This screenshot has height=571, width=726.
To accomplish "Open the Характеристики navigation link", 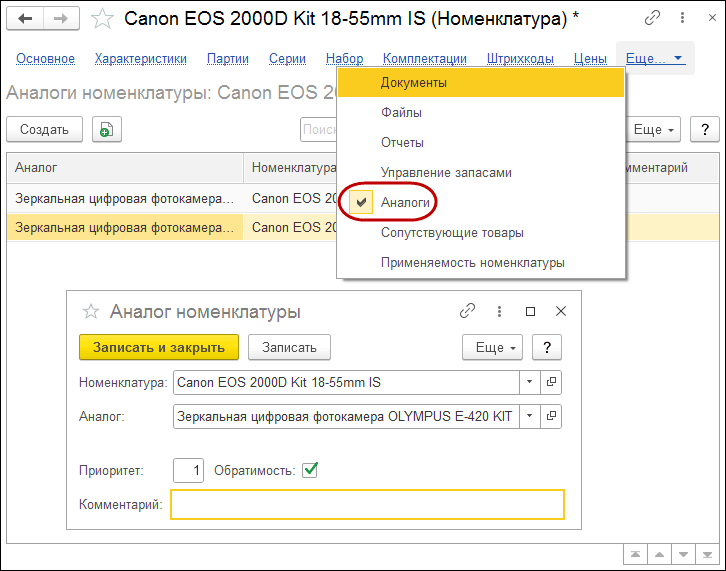I will tap(141, 59).
